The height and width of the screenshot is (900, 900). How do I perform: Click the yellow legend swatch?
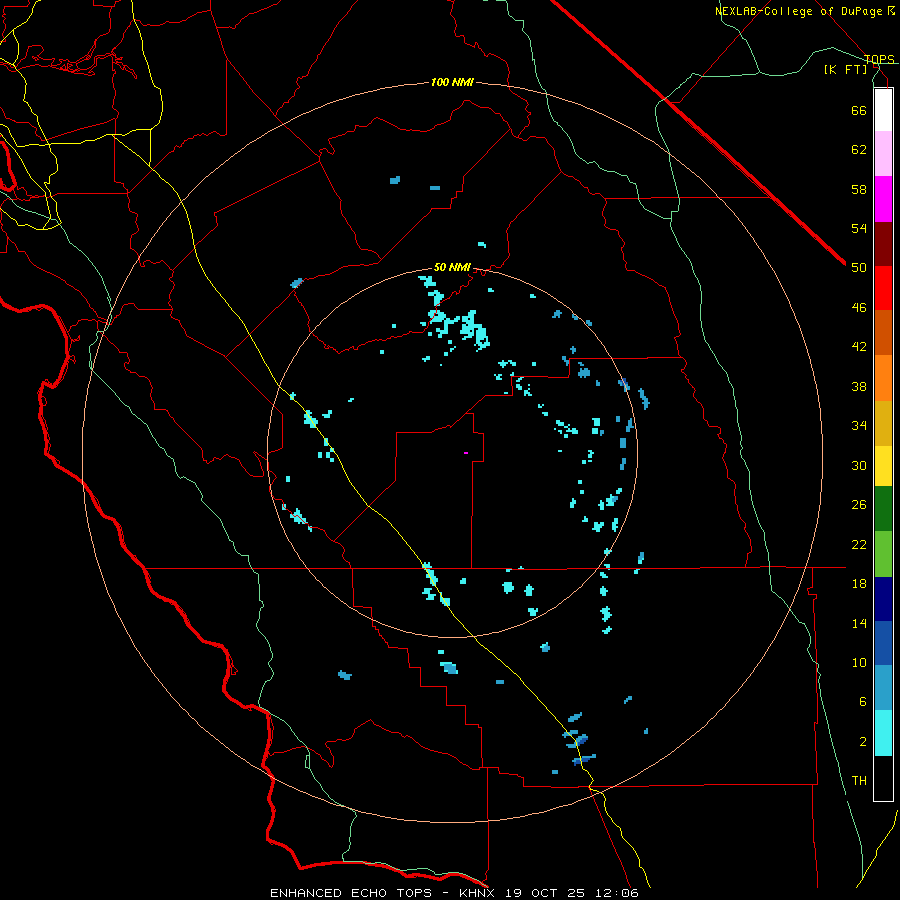click(x=883, y=466)
